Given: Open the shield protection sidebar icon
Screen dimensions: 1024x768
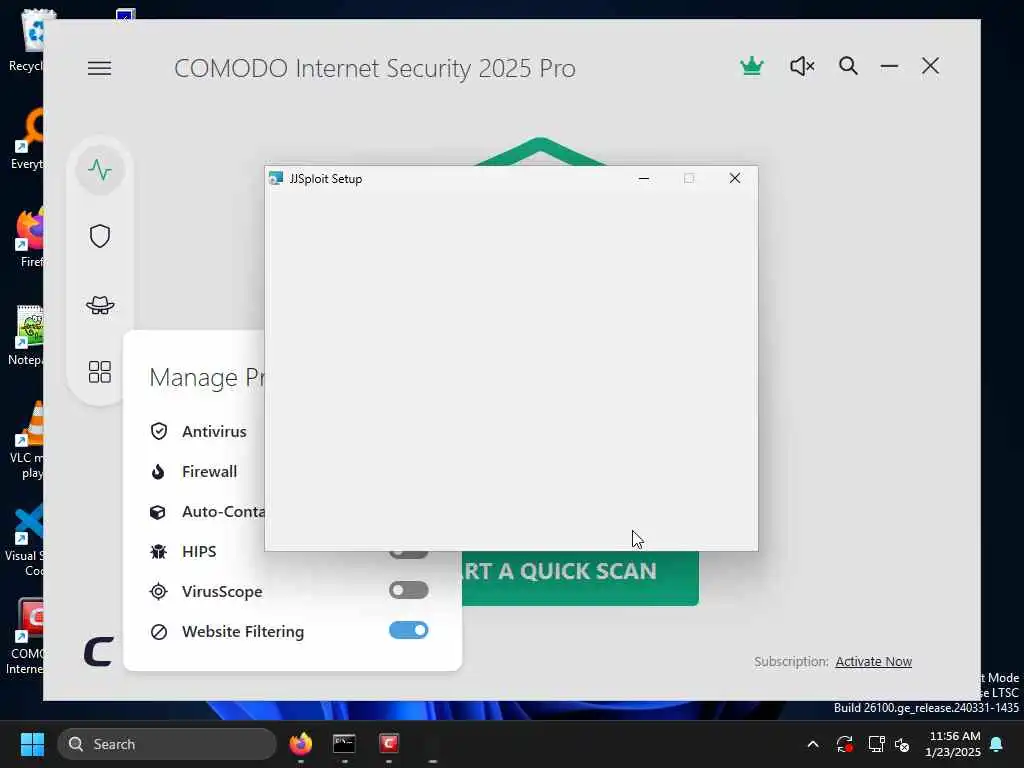Looking at the screenshot, I should [100, 236].
